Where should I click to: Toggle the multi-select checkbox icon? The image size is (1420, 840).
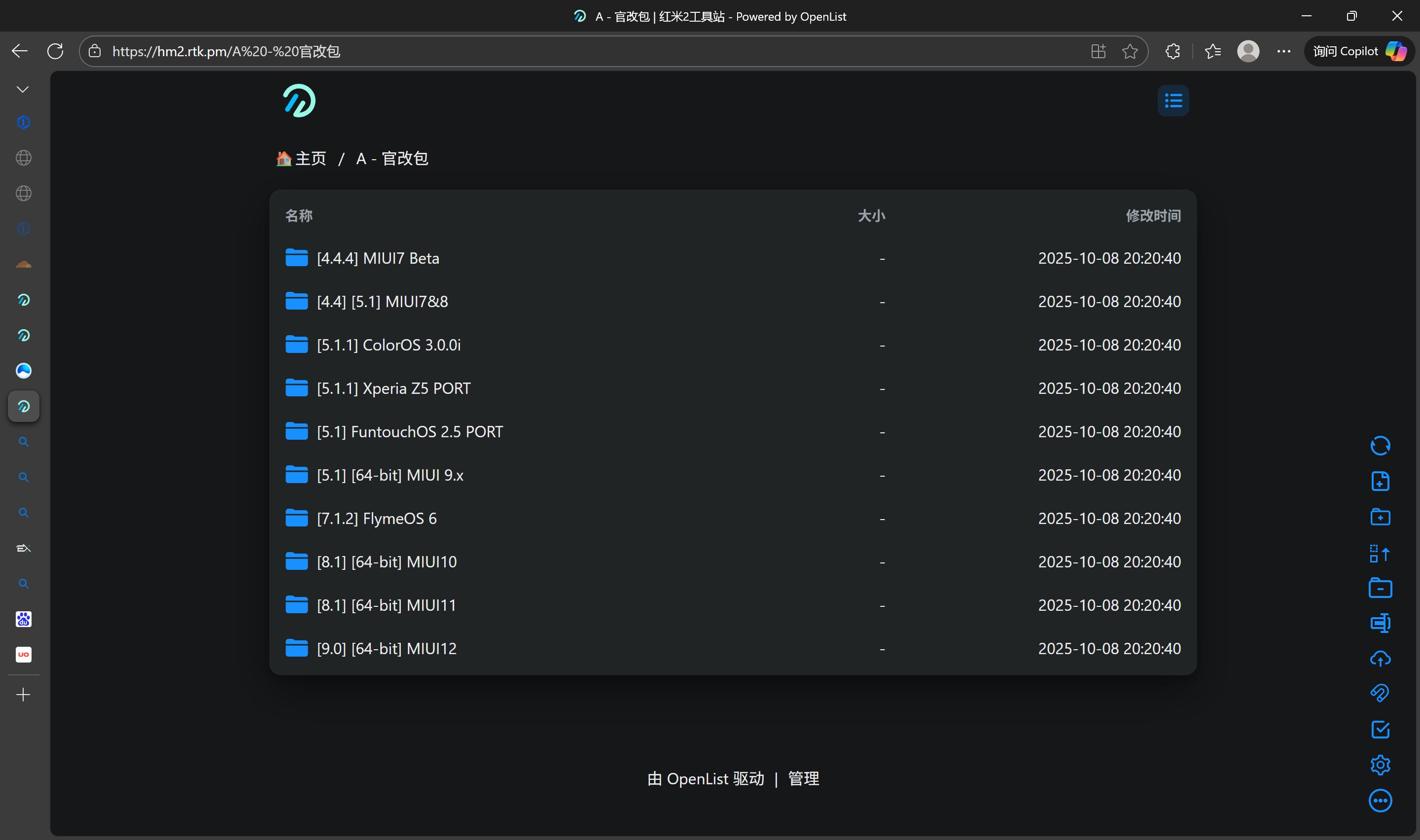tap(1380, 730)
